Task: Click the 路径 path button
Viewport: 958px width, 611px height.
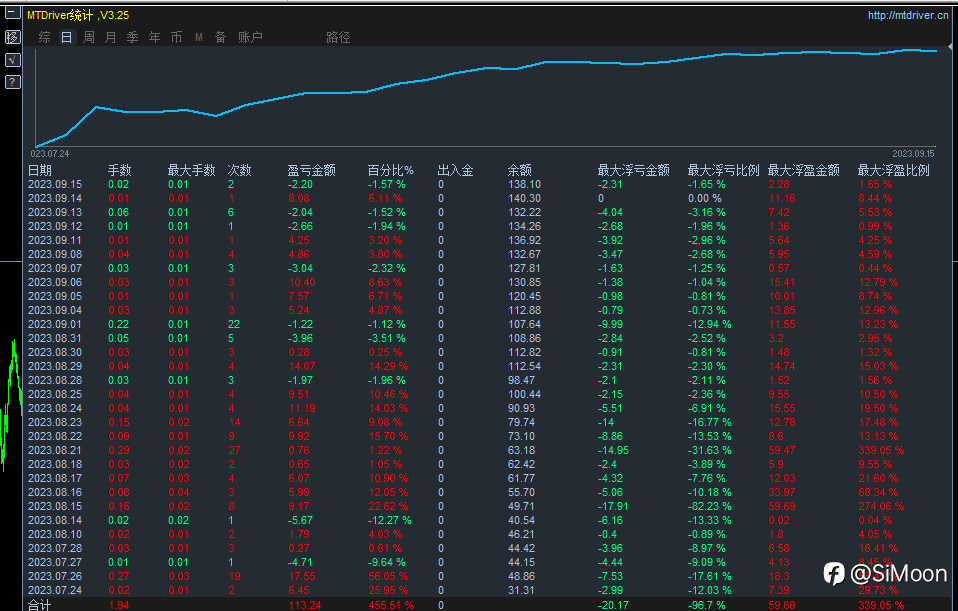Action: coord(338,37)
